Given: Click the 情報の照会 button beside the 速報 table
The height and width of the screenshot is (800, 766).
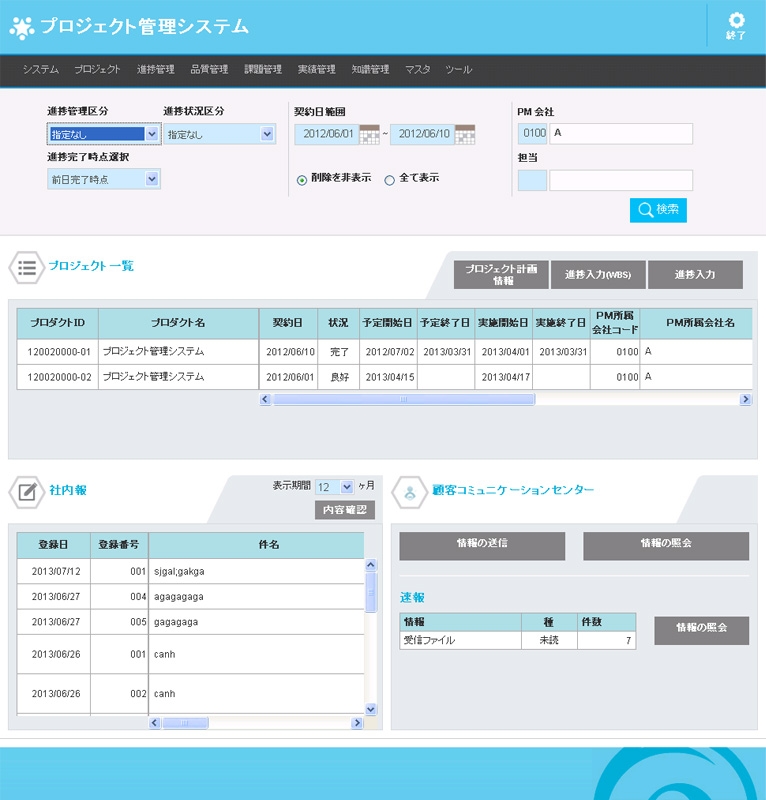Looking at the screenshot, I should pos(702,631).
